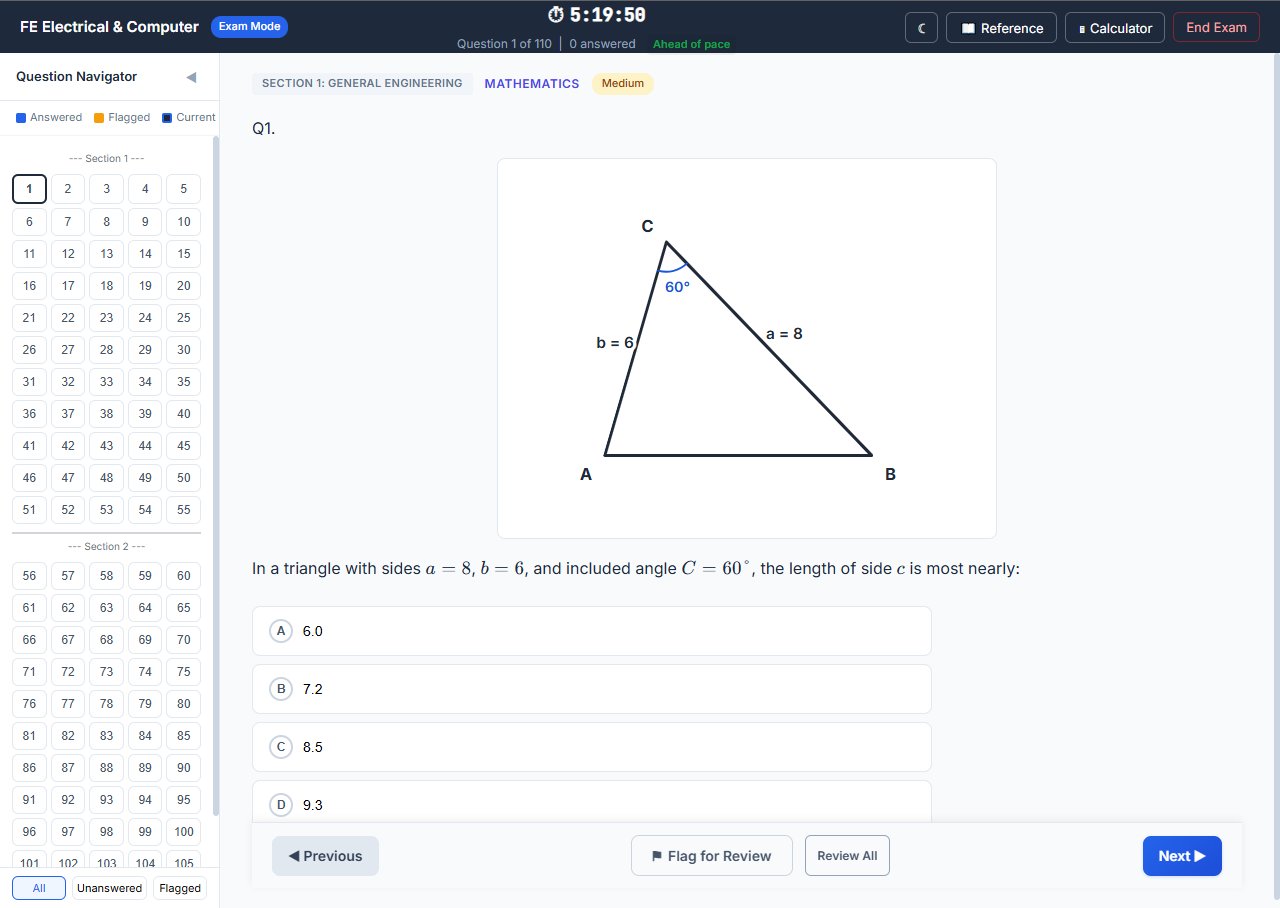The width and height of the screenshot is (1280, 908).
Task: Click the Question 1 of 110 text
Action: [504, 44]
